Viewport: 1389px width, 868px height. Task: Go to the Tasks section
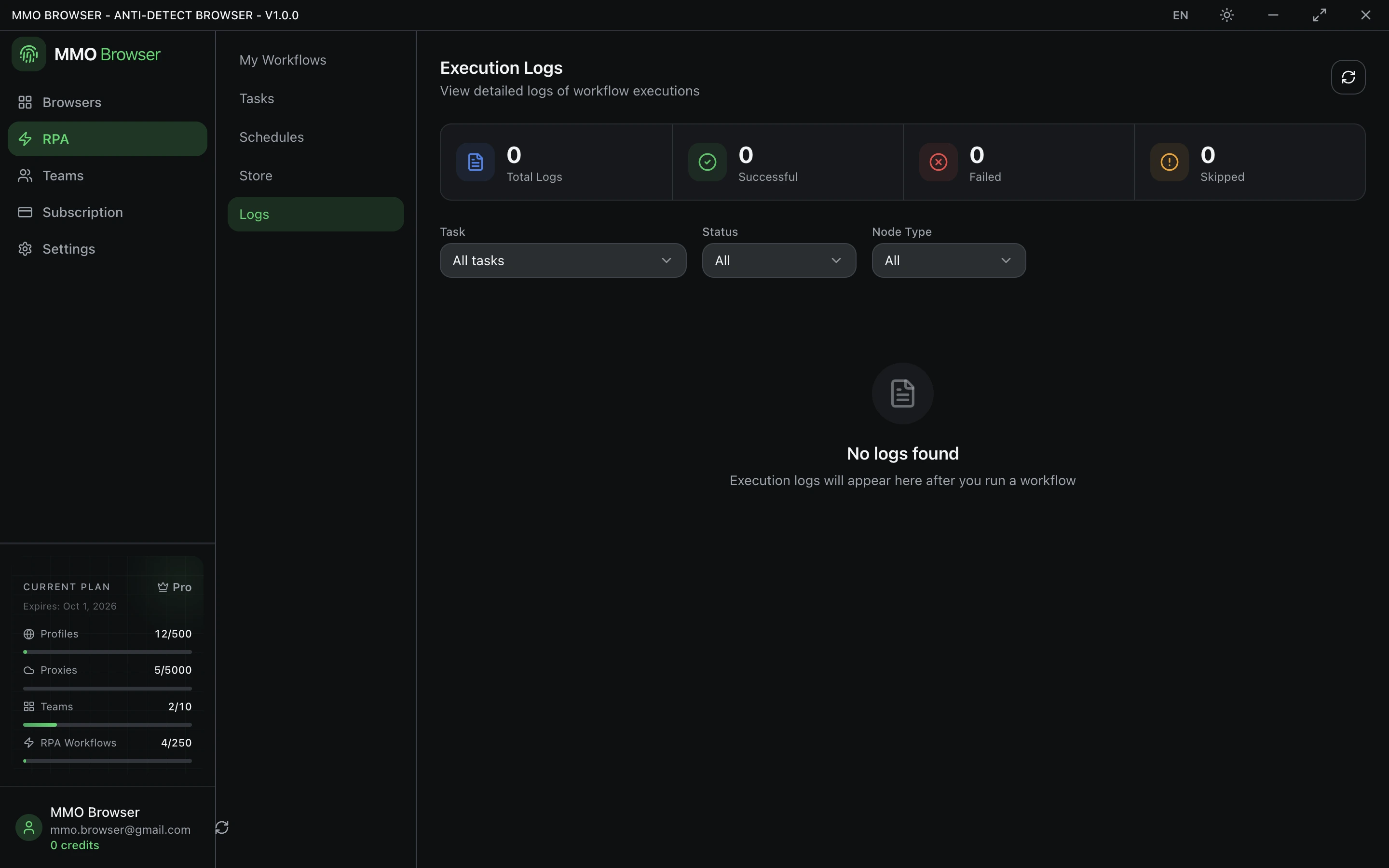pos(316,98)
